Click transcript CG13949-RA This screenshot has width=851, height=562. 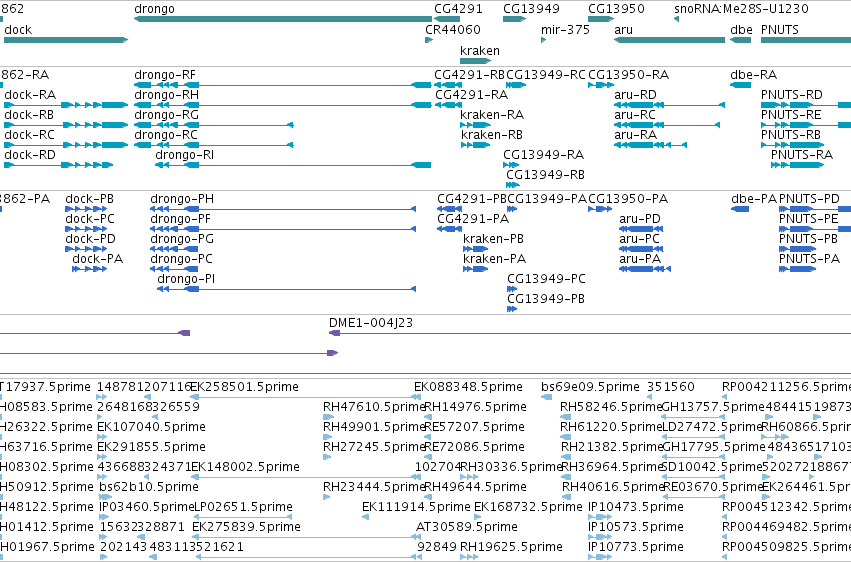click(x=511, y=165)
